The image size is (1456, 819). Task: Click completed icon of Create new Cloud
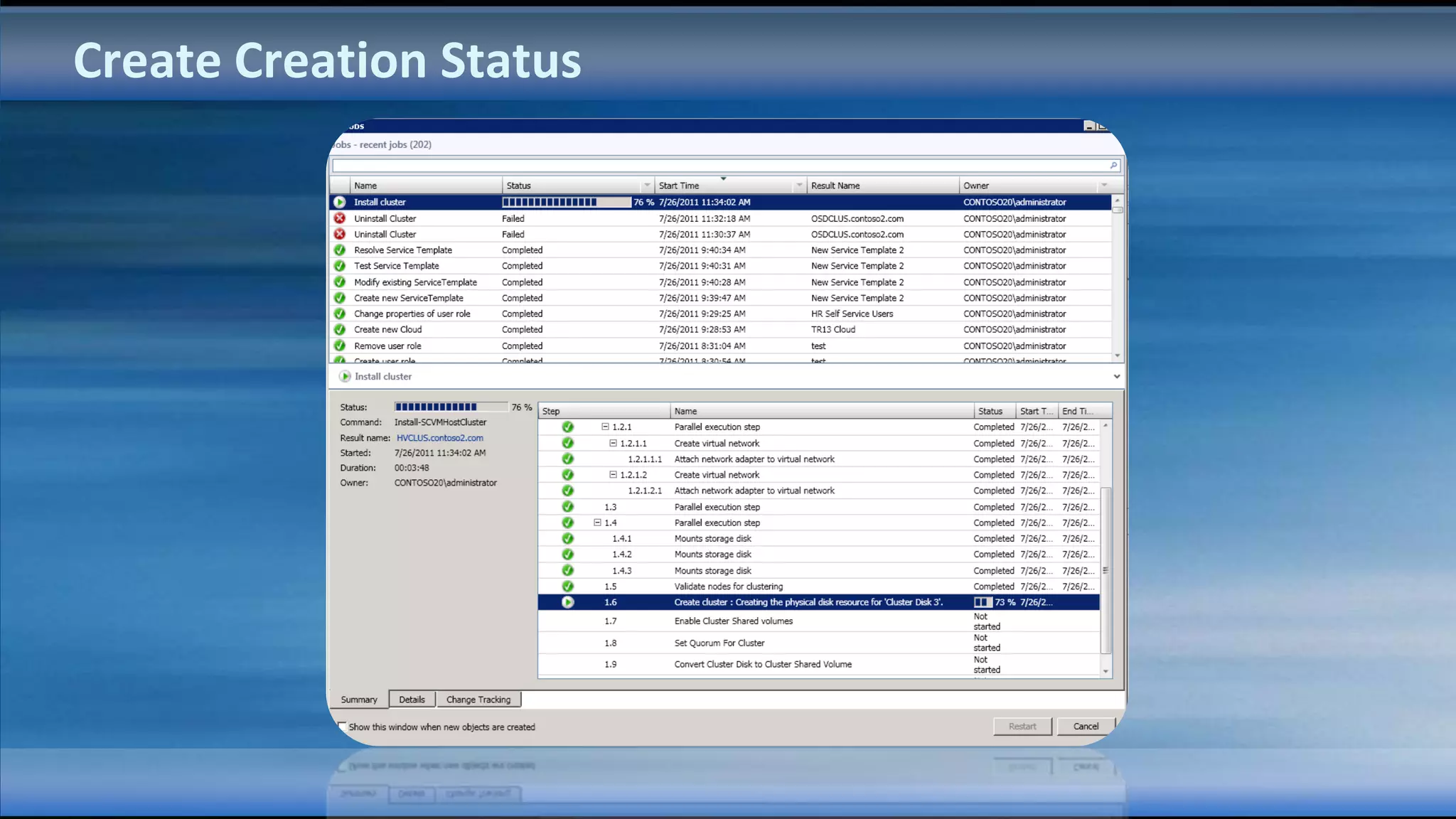point(340,329)
